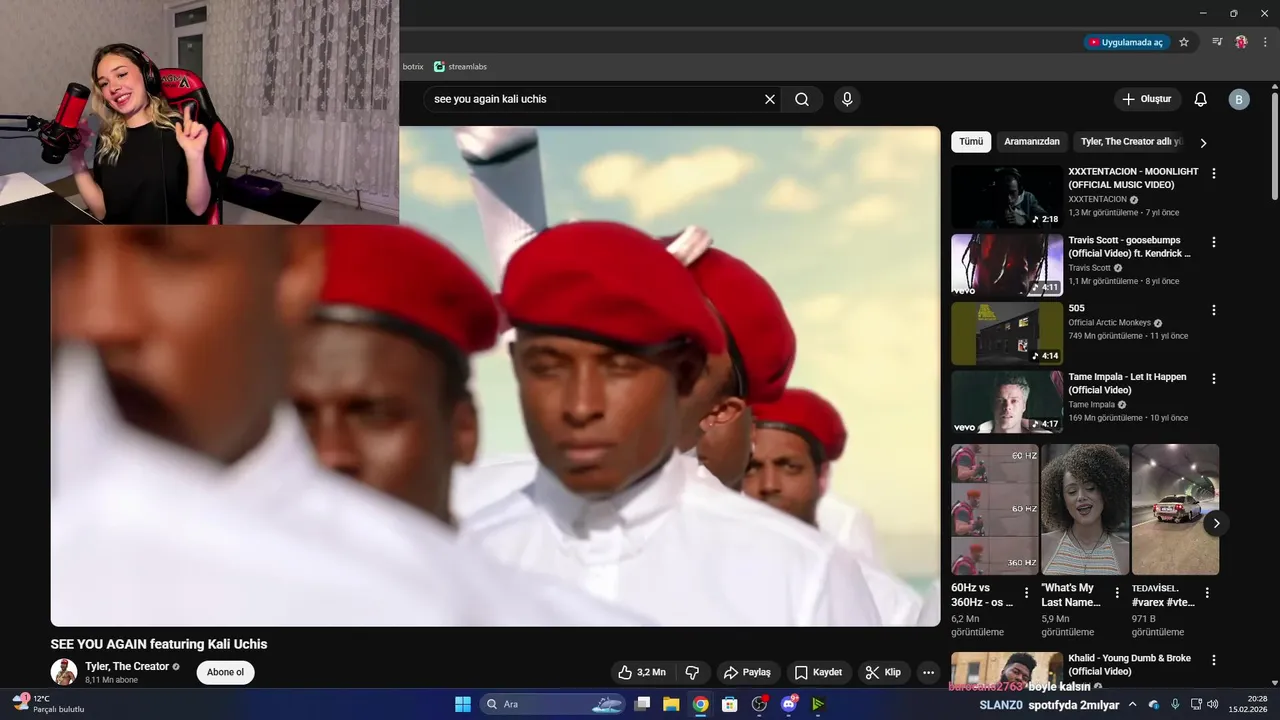Open options menu for What's My Last Name short
Viewport: 1280px width, 720px height.
(x=1117, y=592)
